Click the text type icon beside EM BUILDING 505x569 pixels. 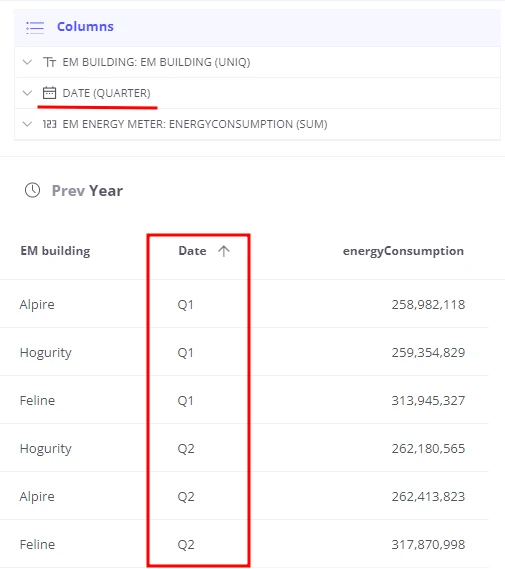click(49, 62)
